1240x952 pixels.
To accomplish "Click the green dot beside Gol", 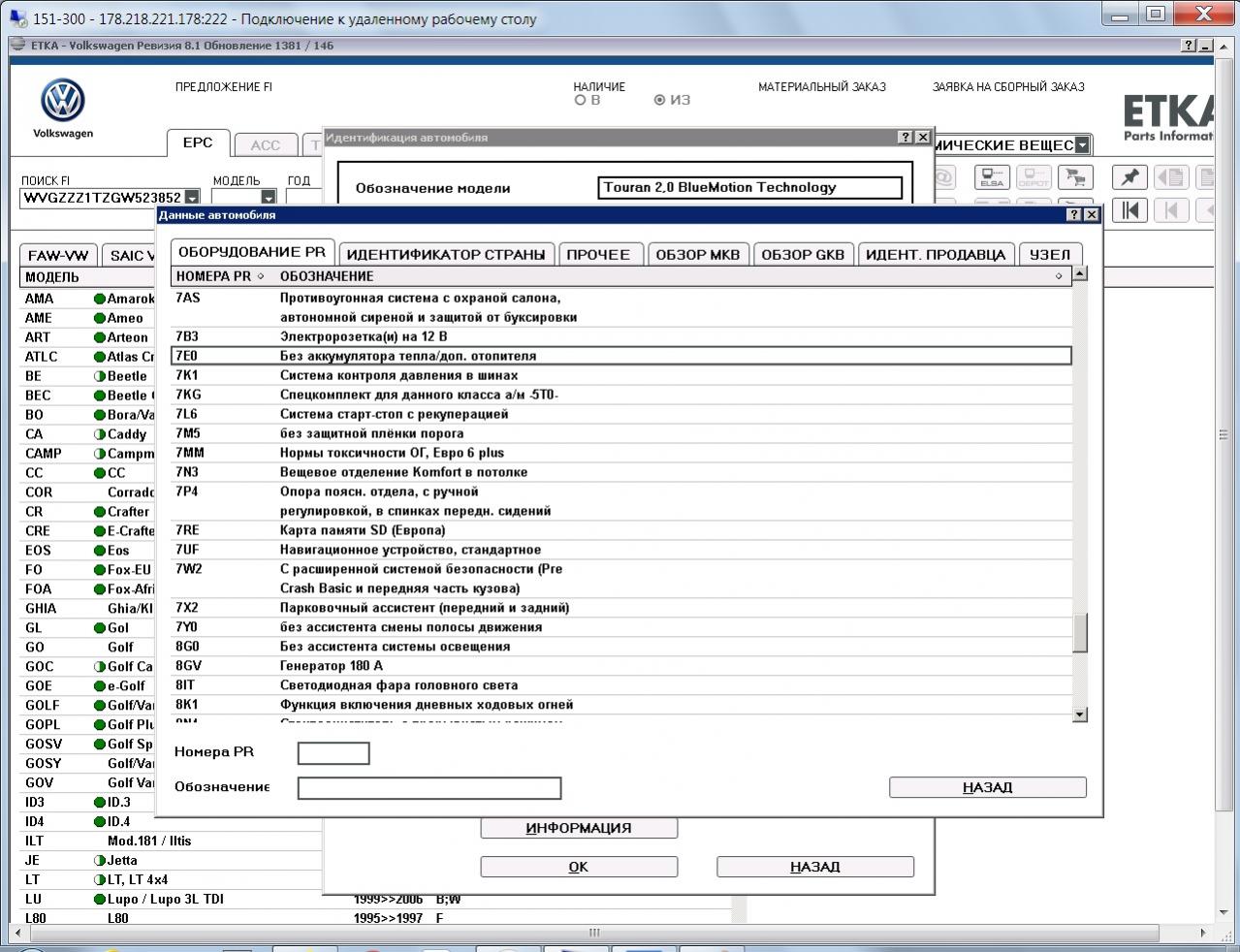I will [x=99, y=628].
